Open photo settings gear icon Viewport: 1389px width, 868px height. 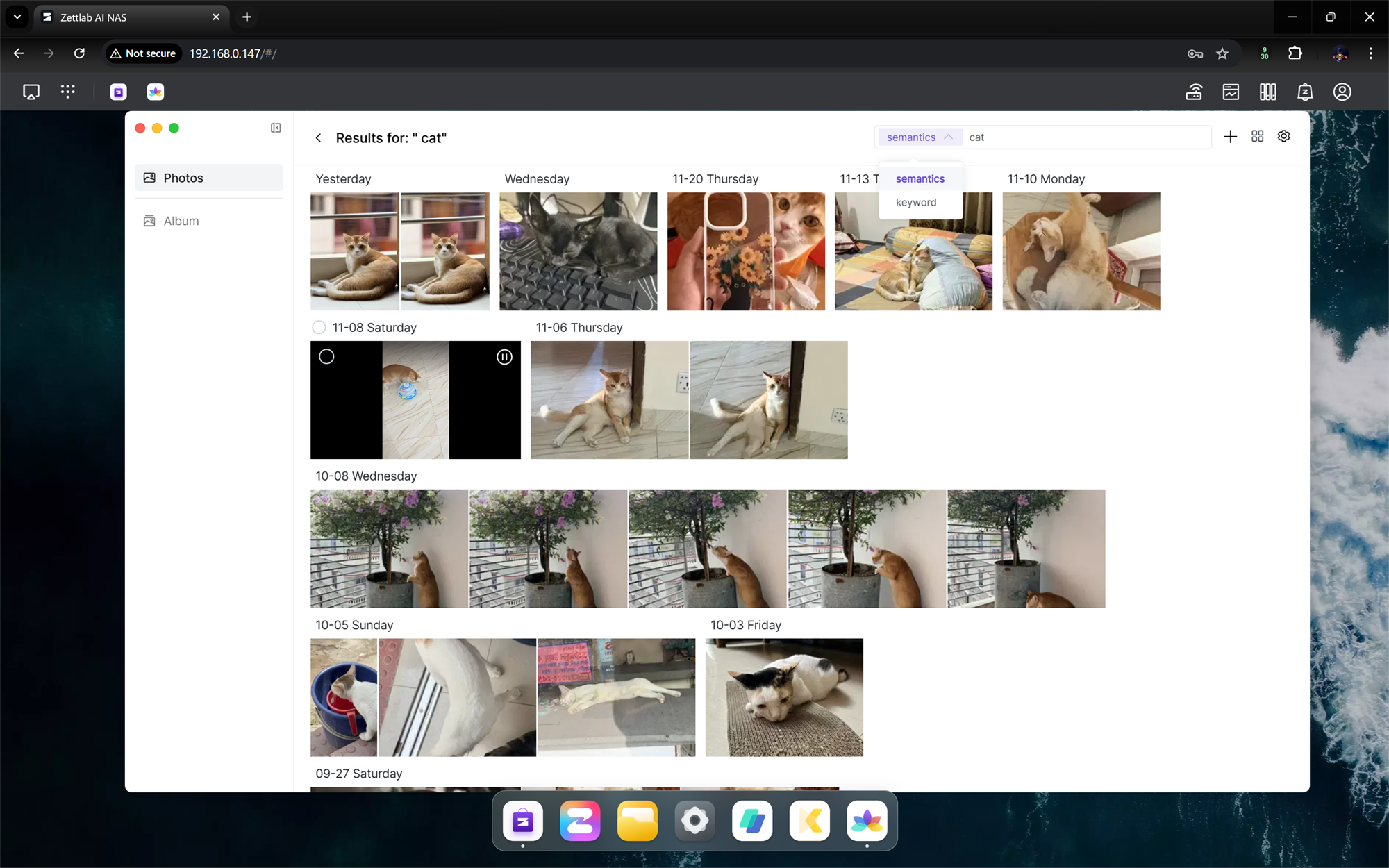[x=1283, y=137]
